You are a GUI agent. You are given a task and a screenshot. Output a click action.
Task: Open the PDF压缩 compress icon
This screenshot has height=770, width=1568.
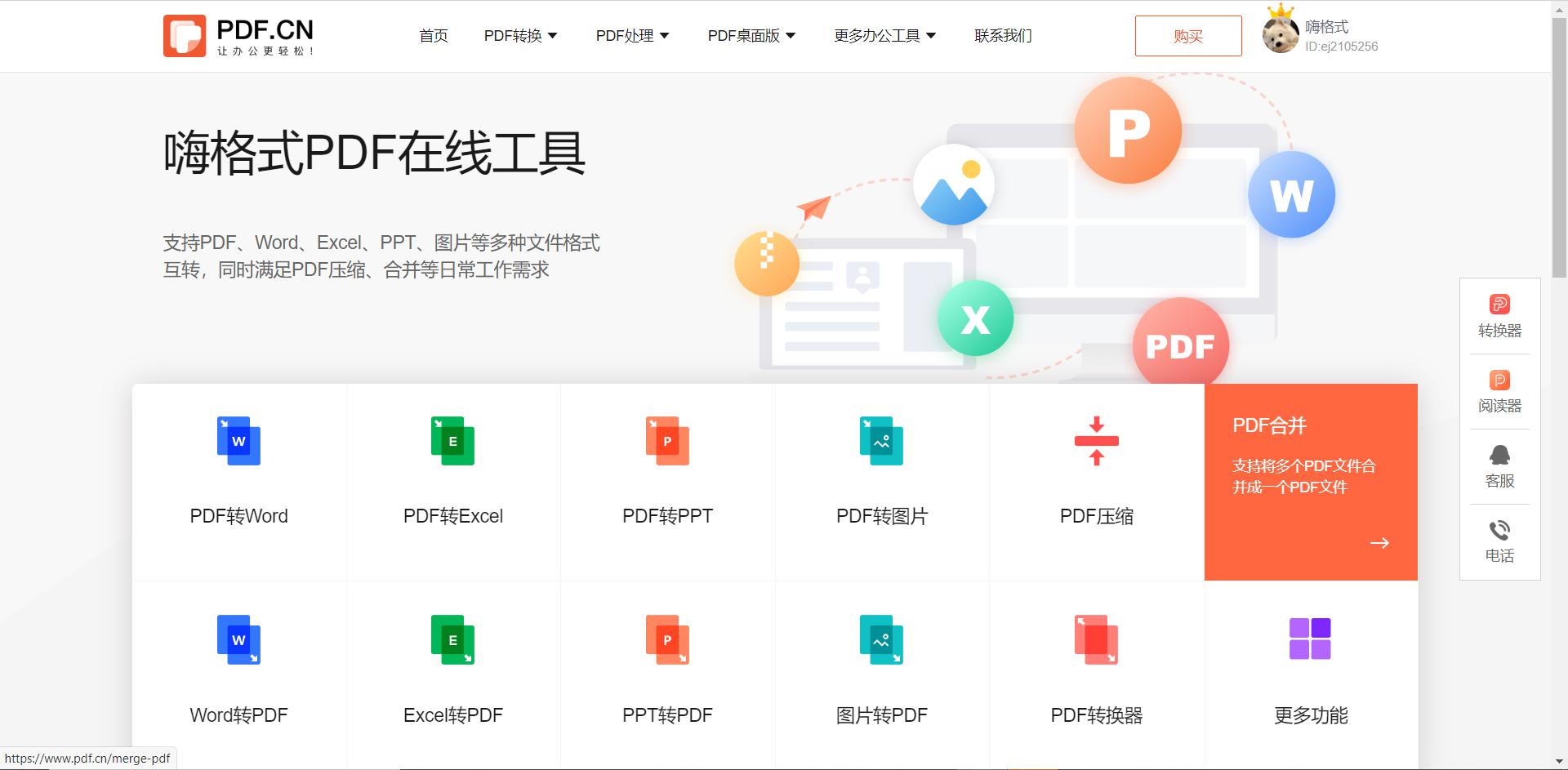pos(1097,441)
